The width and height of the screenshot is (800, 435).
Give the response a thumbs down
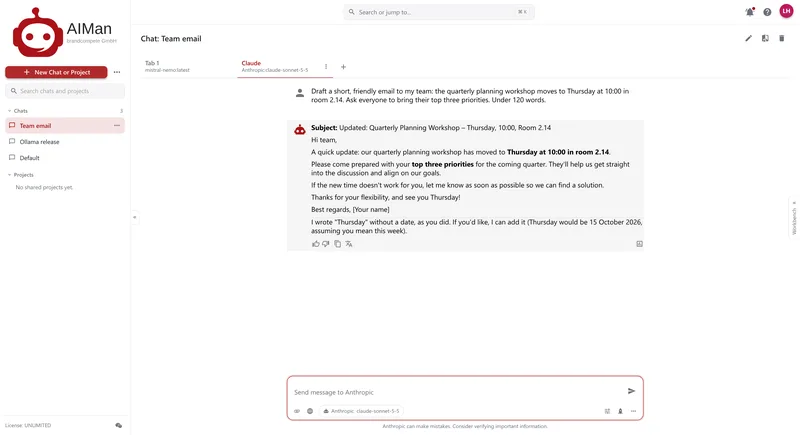326,244
